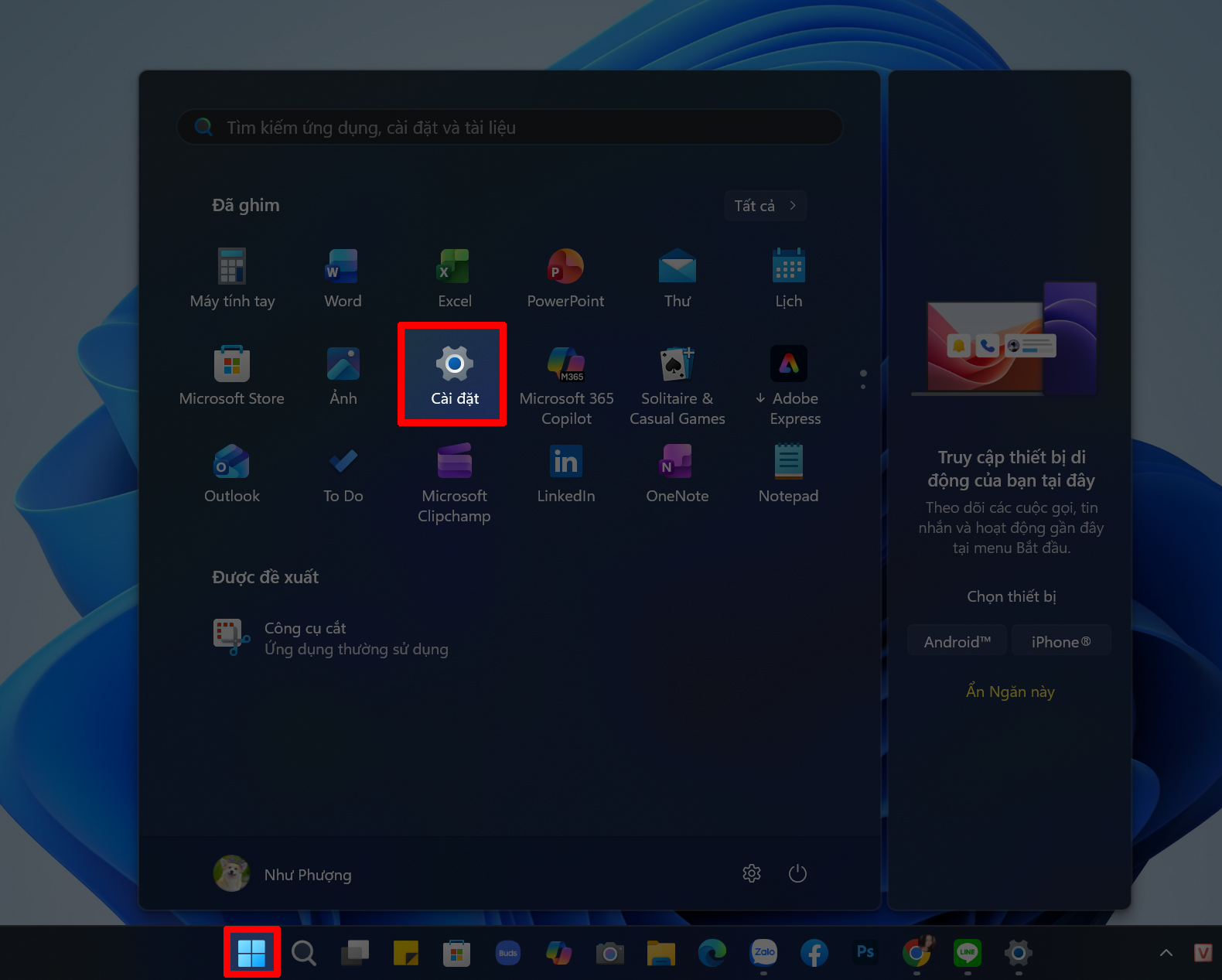This screenshot has height=980, width=1222.
Task: Open the Cài đặt settings app
Action: click(x=454, y=374)
